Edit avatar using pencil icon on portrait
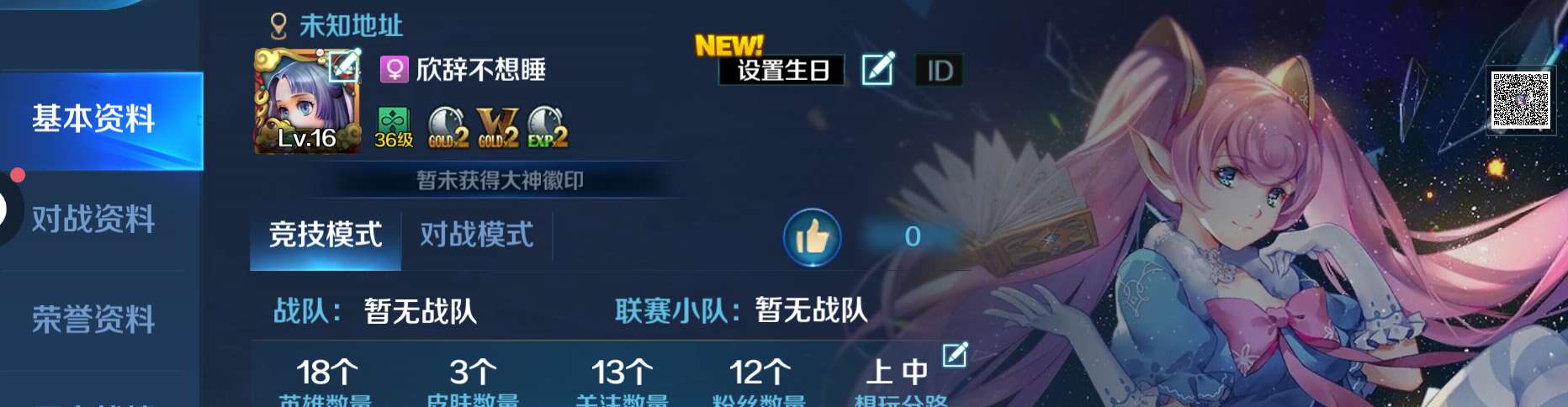1568x407 pixels. point(344,65)
